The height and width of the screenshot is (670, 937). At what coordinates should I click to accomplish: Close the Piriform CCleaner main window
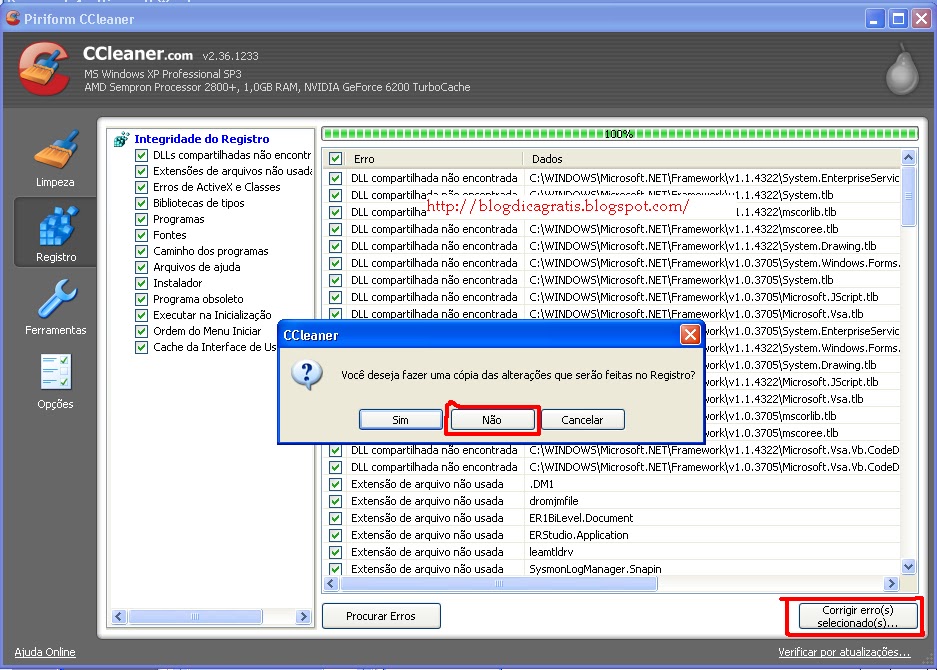921,19
